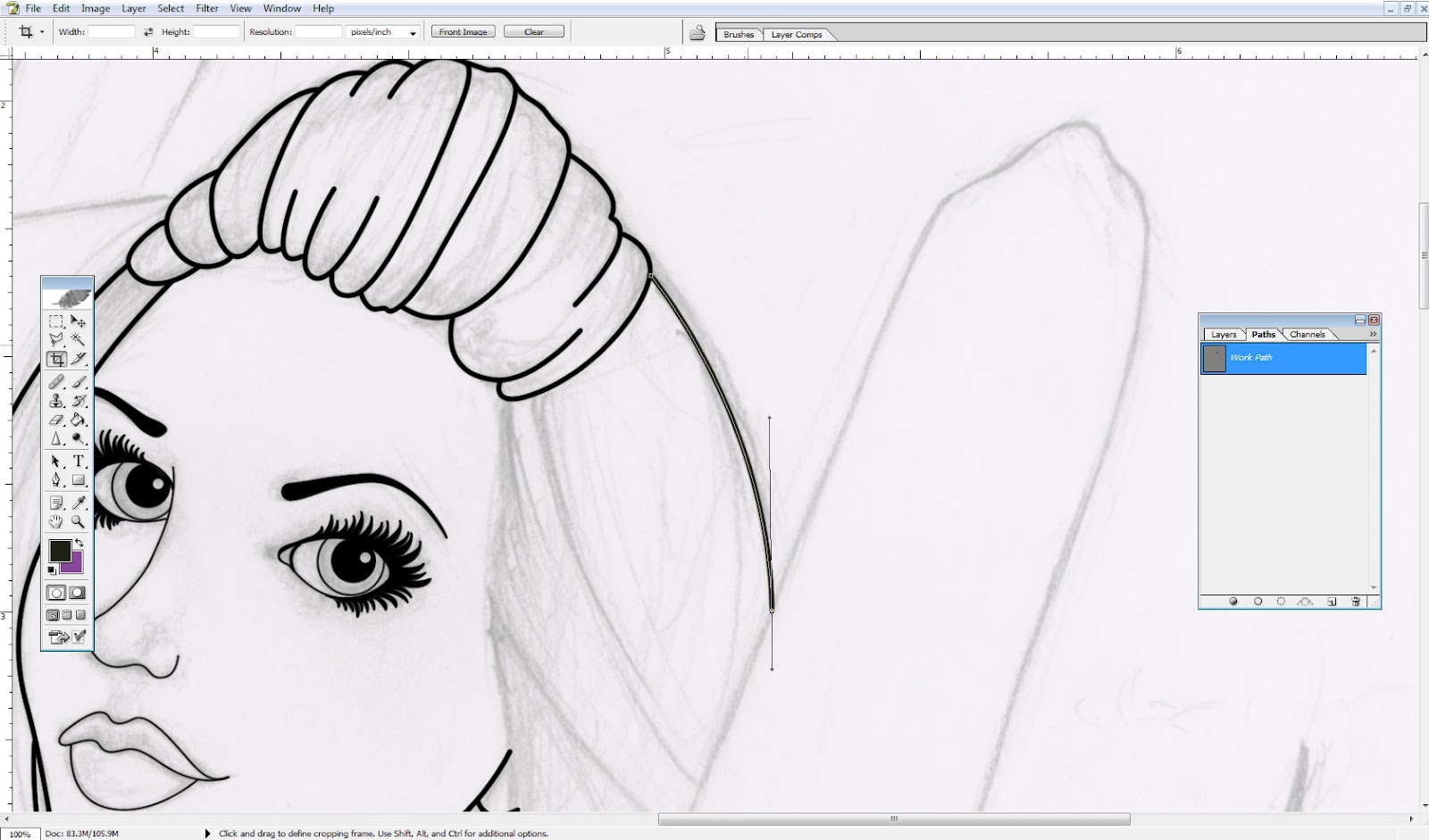Click the Work Path thumbnail
The width and height of the screenshot is (1429, 840).
(x=1214, y=358)
